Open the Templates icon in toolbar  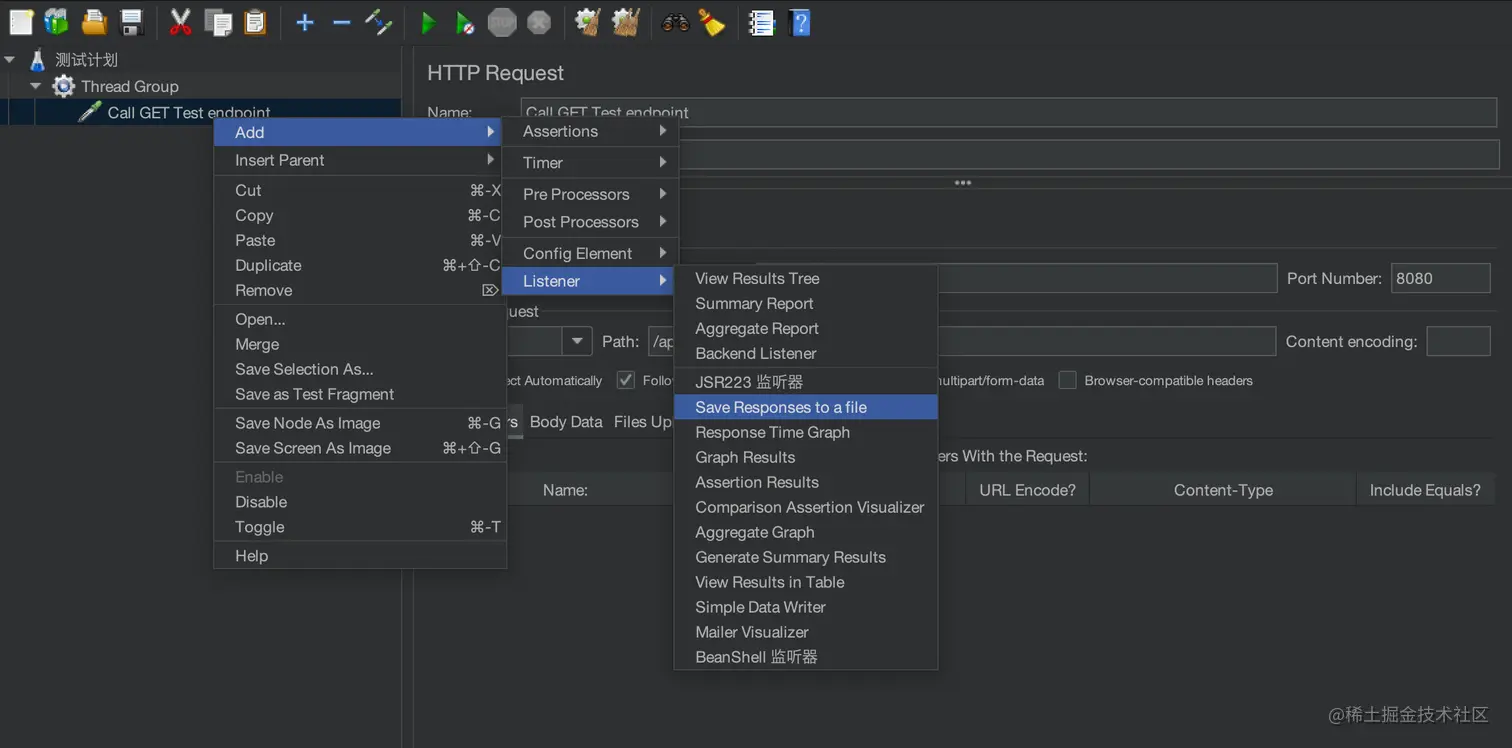click(56, 21)
